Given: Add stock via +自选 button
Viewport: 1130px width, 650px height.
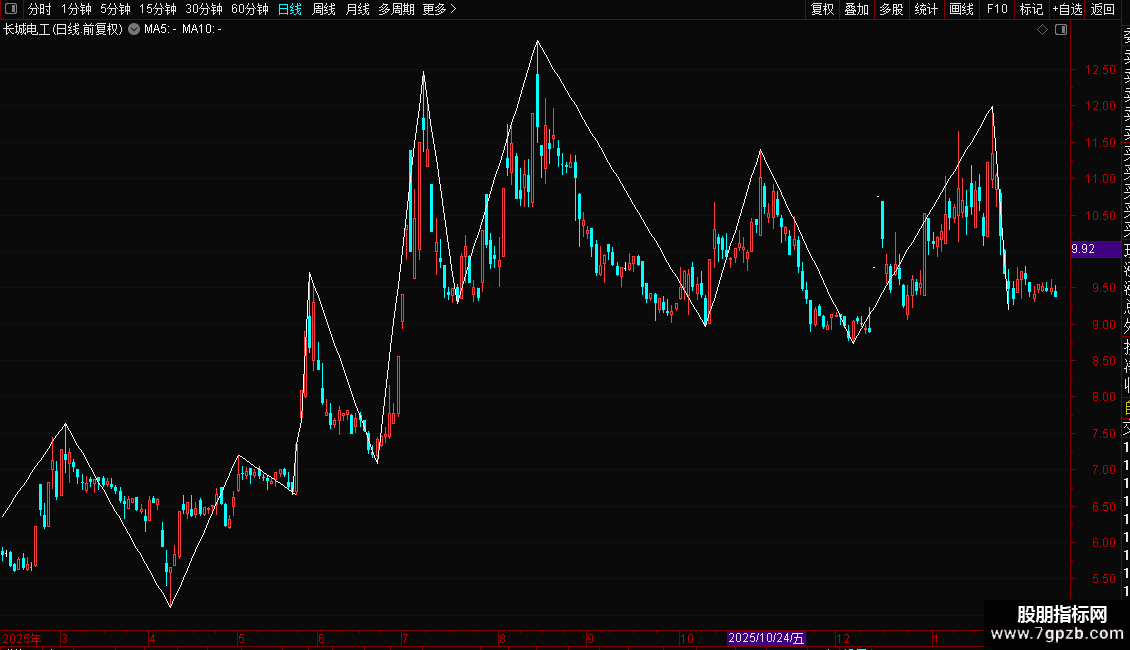Looking at the screenshot, I should 1067,9.
